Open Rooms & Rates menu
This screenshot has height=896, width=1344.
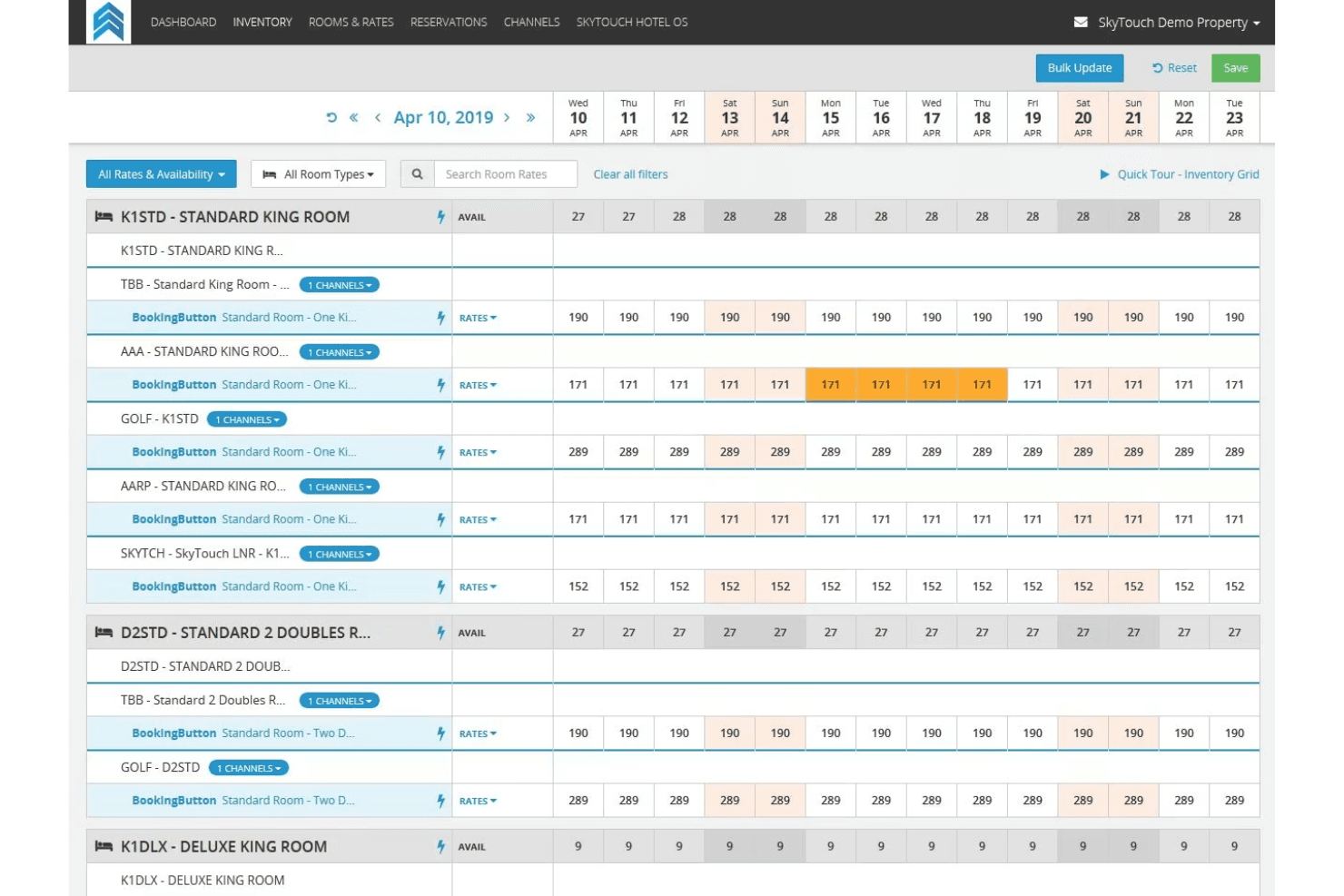point(351,22)
